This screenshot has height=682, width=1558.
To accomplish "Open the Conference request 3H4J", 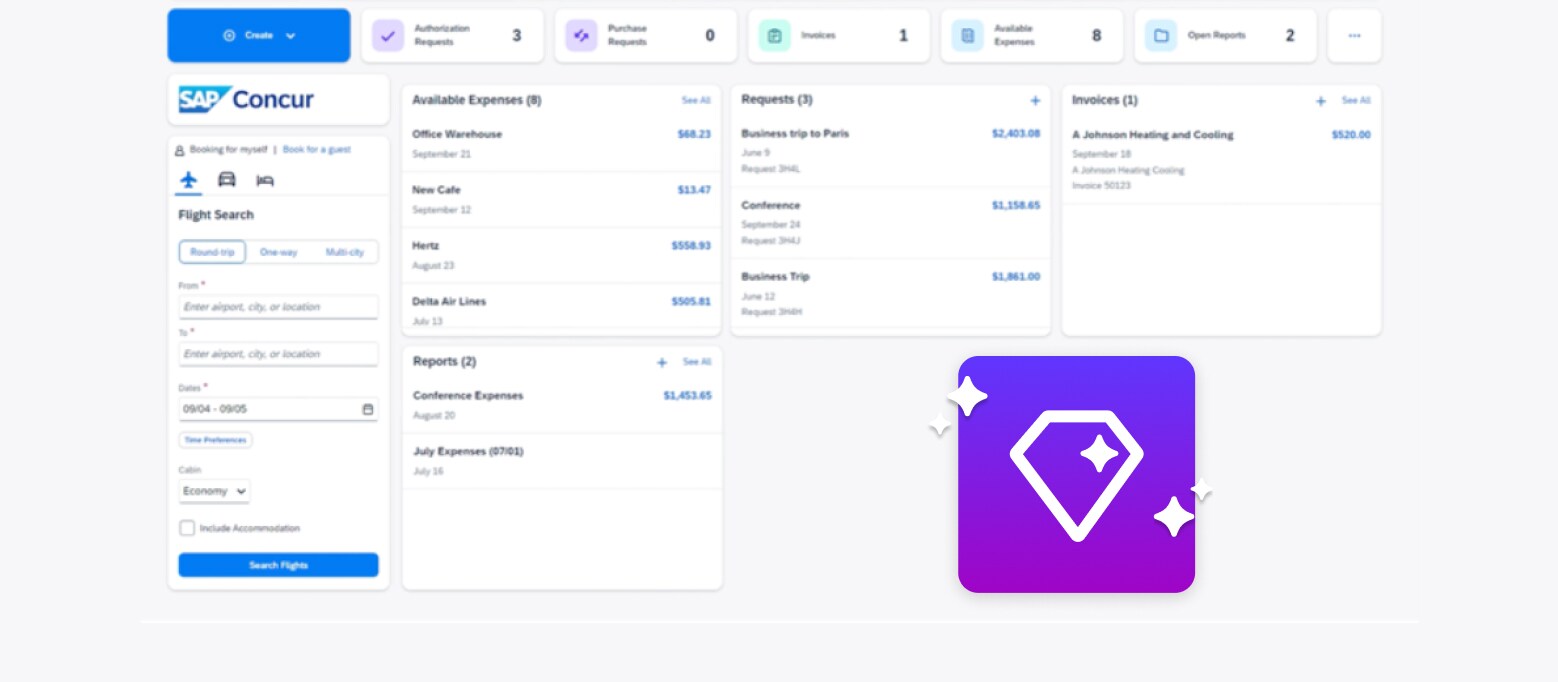I will [x=890, y=222].
